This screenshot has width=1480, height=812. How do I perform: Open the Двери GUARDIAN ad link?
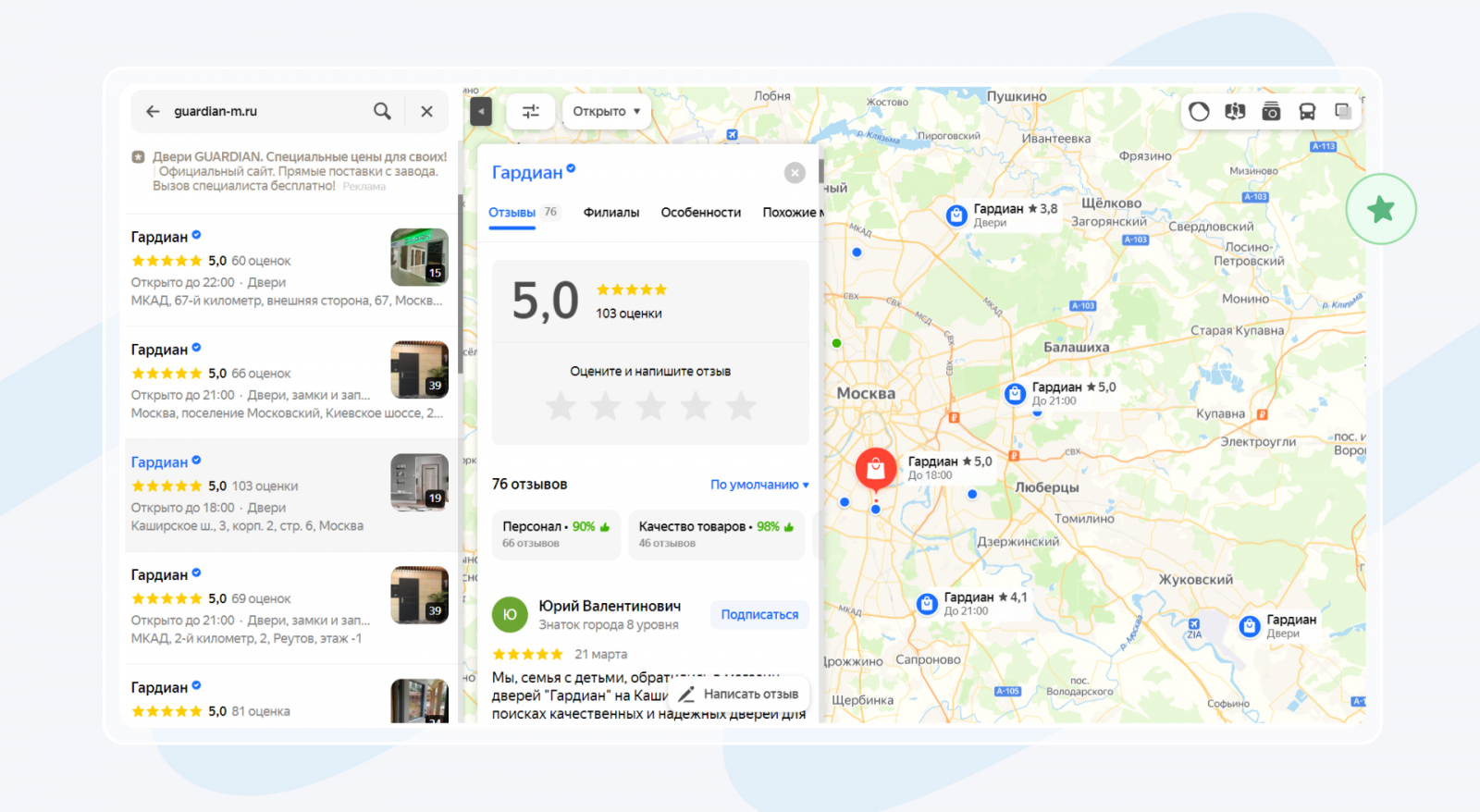[x=300, y=157]
